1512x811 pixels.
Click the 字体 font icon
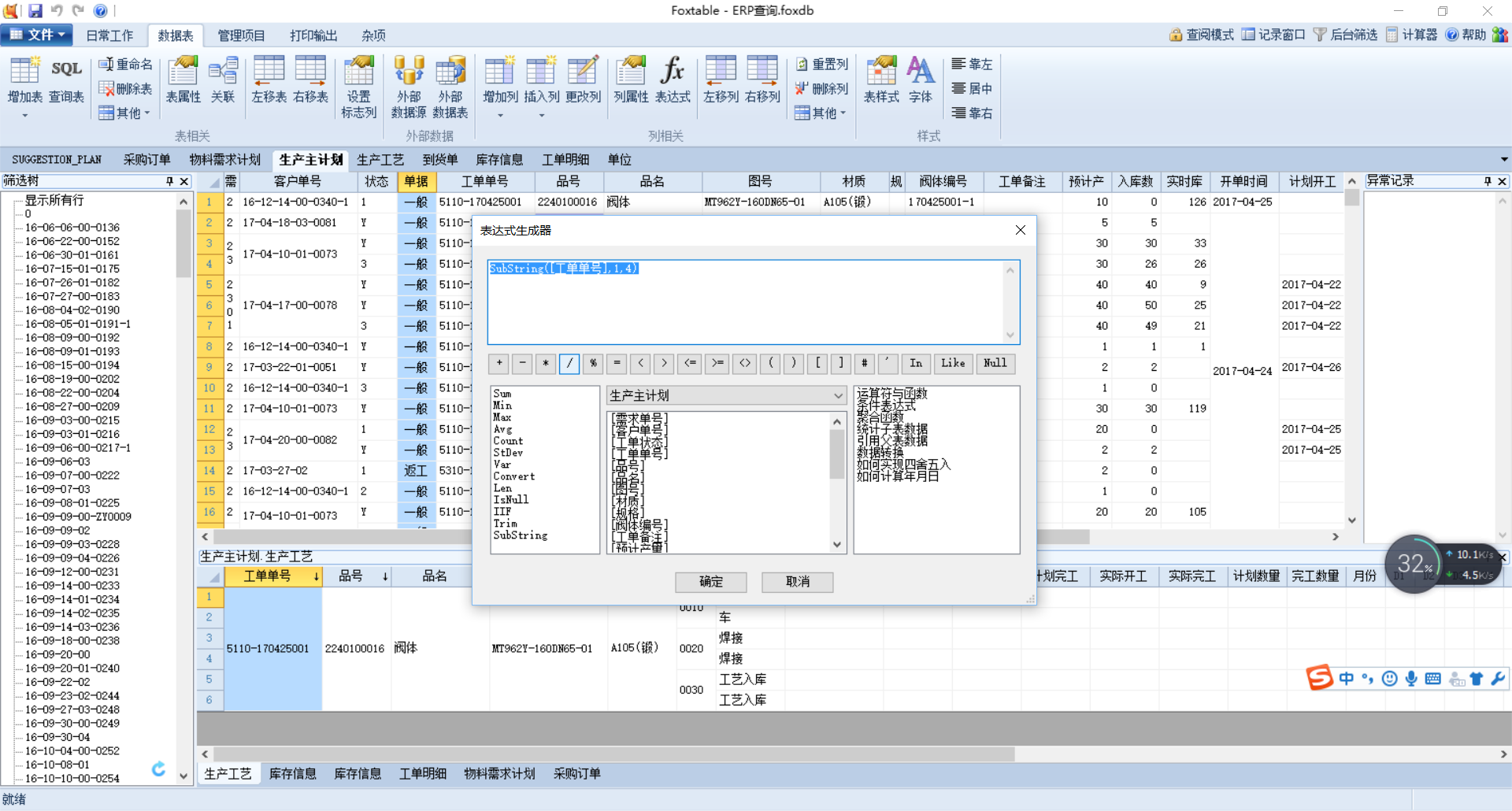tap(920, 80)
